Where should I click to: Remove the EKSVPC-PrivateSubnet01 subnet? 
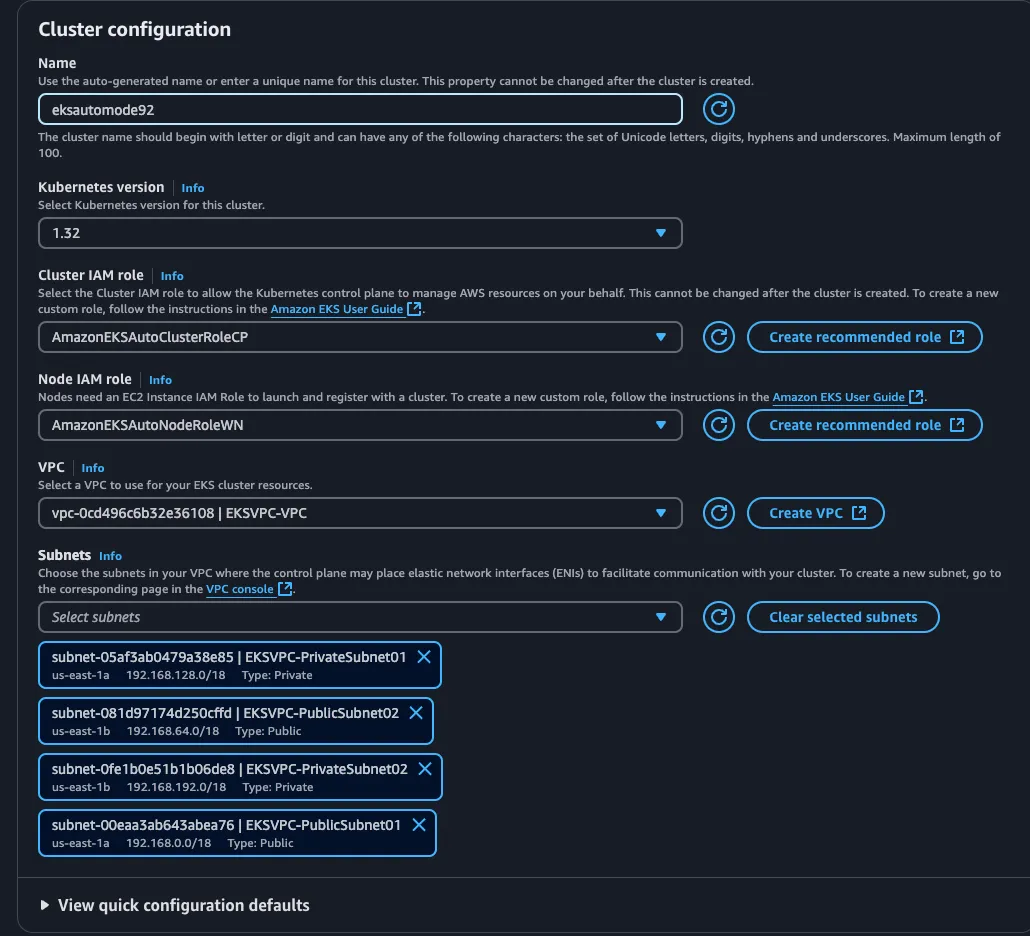423,657
